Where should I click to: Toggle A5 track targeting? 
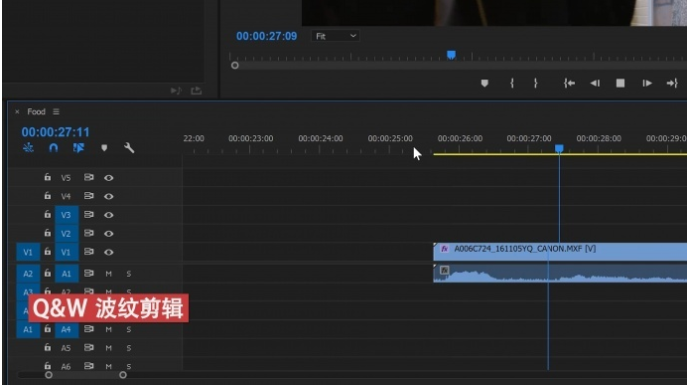[x=66, y=348]
